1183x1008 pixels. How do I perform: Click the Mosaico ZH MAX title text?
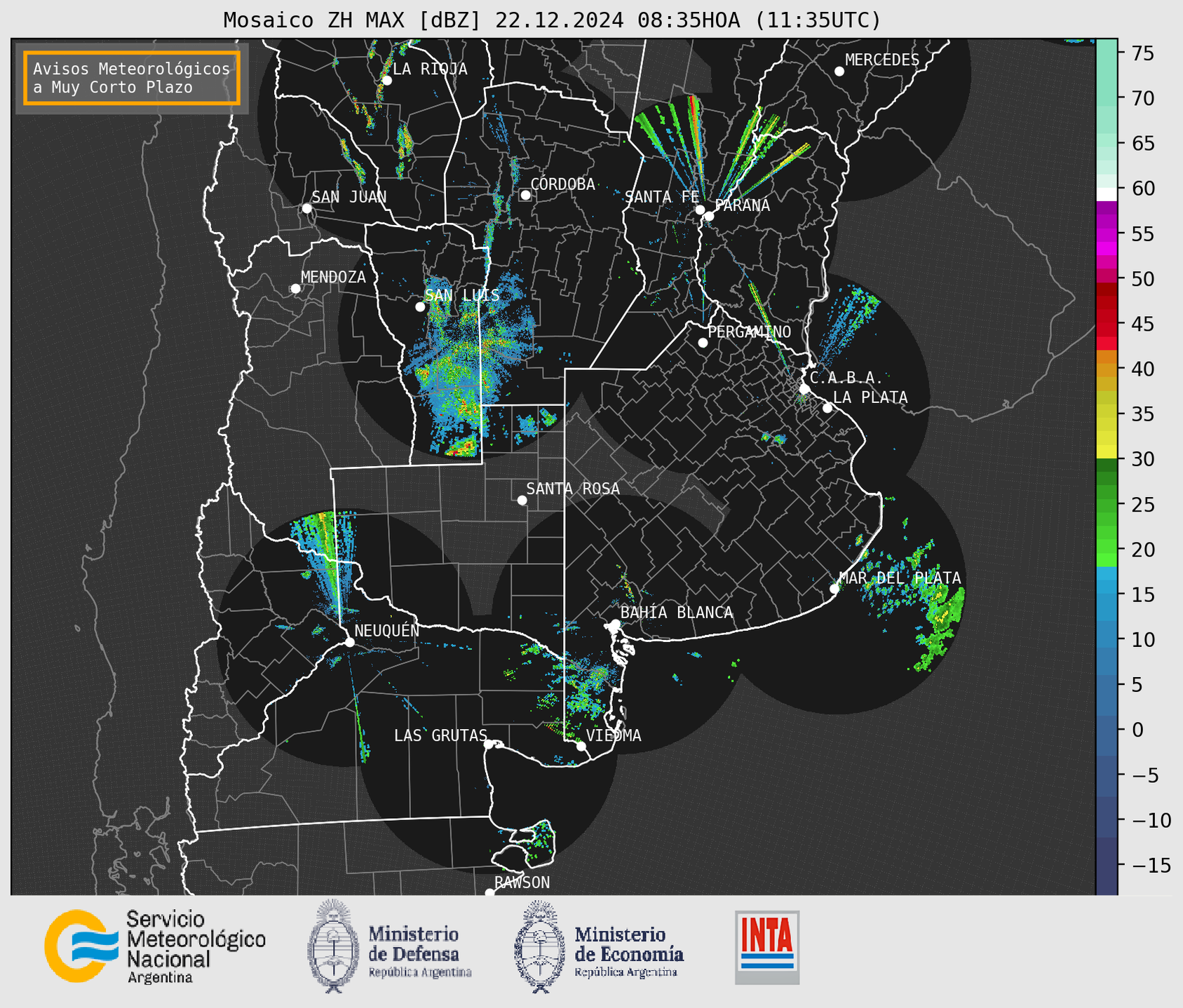click(x=552, y=20)
